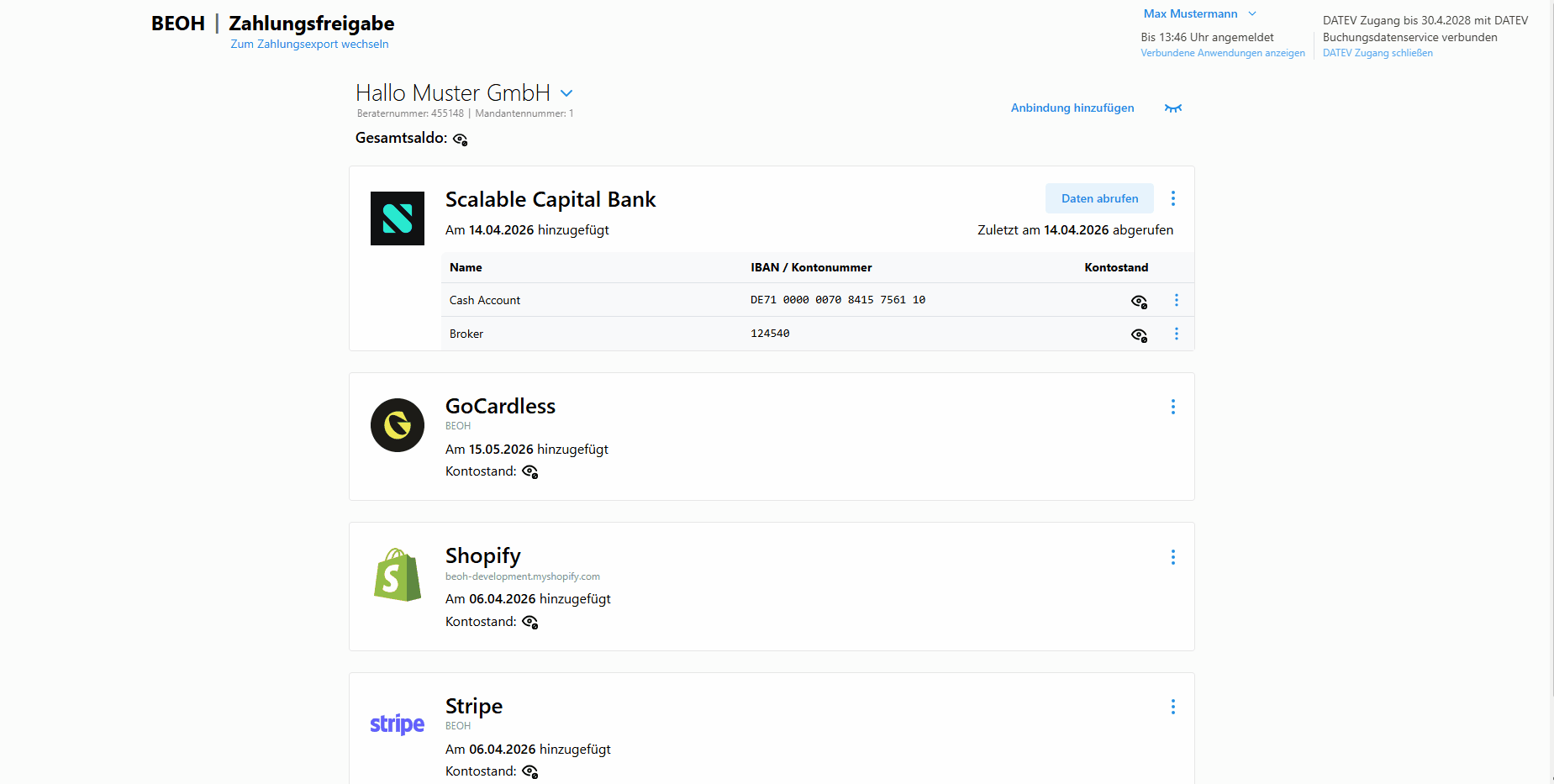Click DATEV Zugang schließen link

(1378, 53)
